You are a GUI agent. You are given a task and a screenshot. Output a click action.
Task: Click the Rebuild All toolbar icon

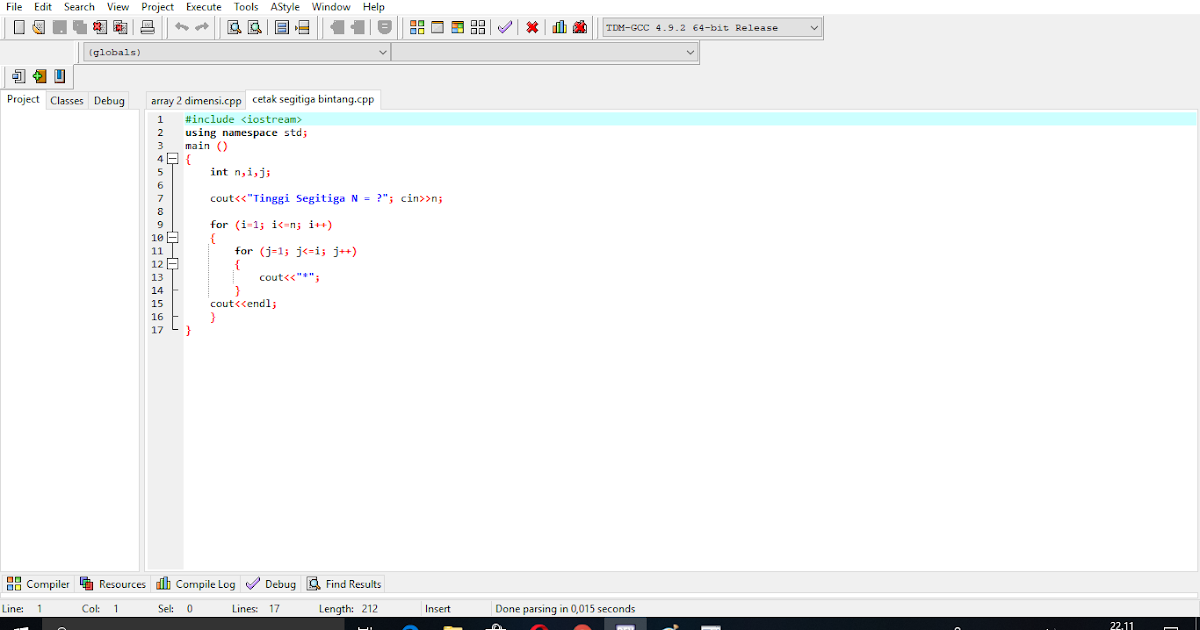coord(478,27)
